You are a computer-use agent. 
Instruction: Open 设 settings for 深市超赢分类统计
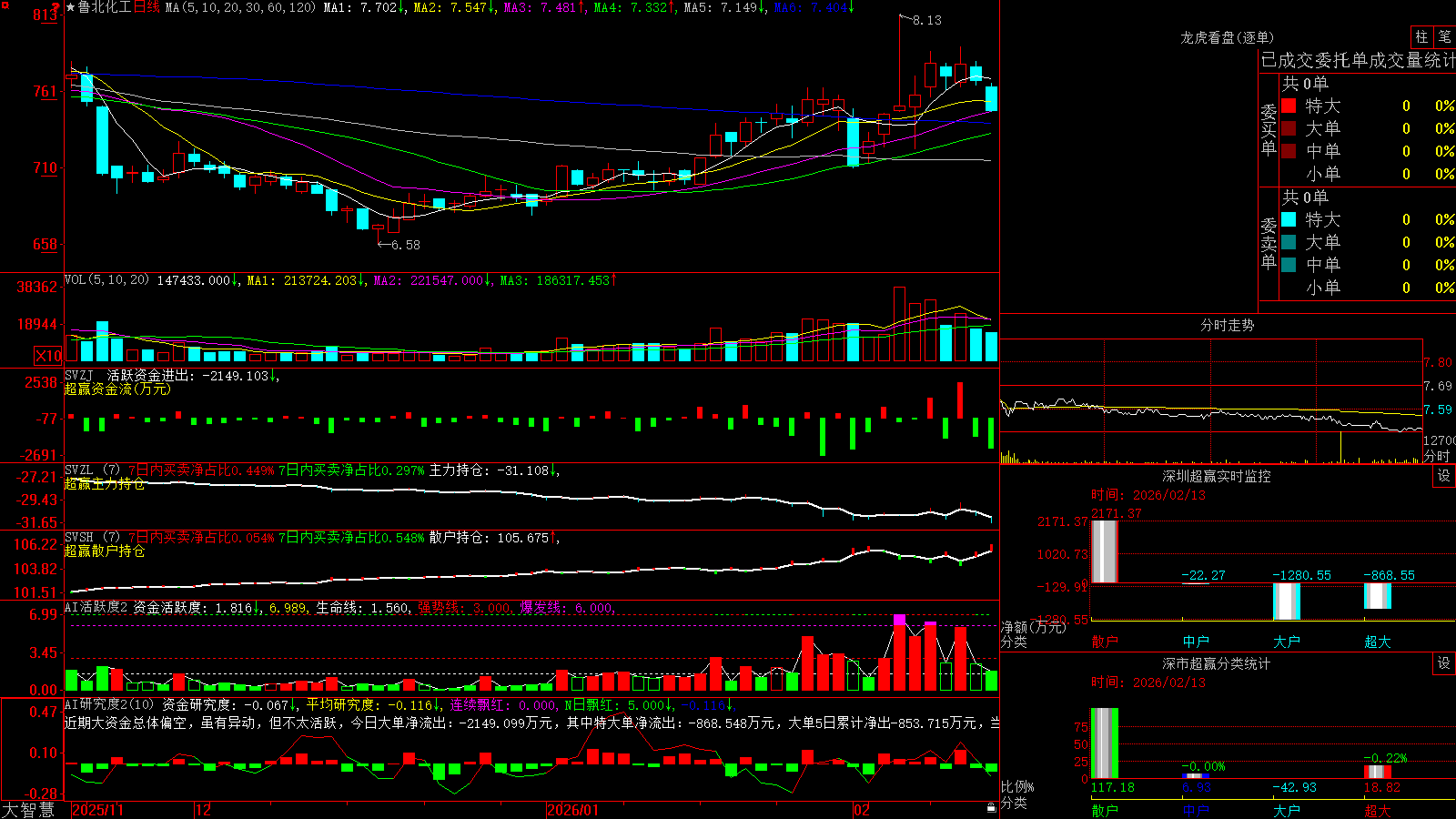pos(1444,663)
